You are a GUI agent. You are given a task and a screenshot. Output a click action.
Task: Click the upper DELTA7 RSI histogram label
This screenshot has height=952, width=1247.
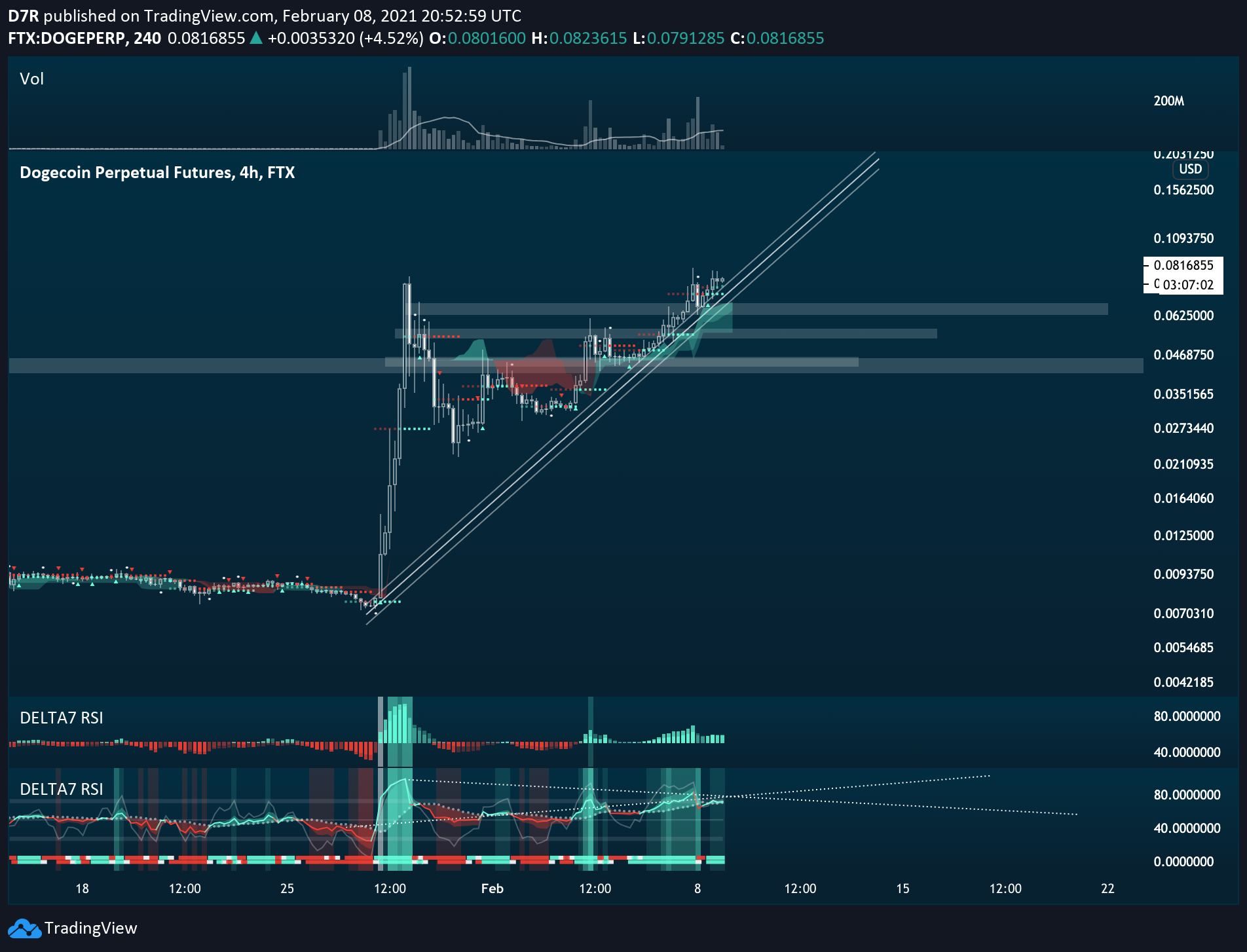62,718
